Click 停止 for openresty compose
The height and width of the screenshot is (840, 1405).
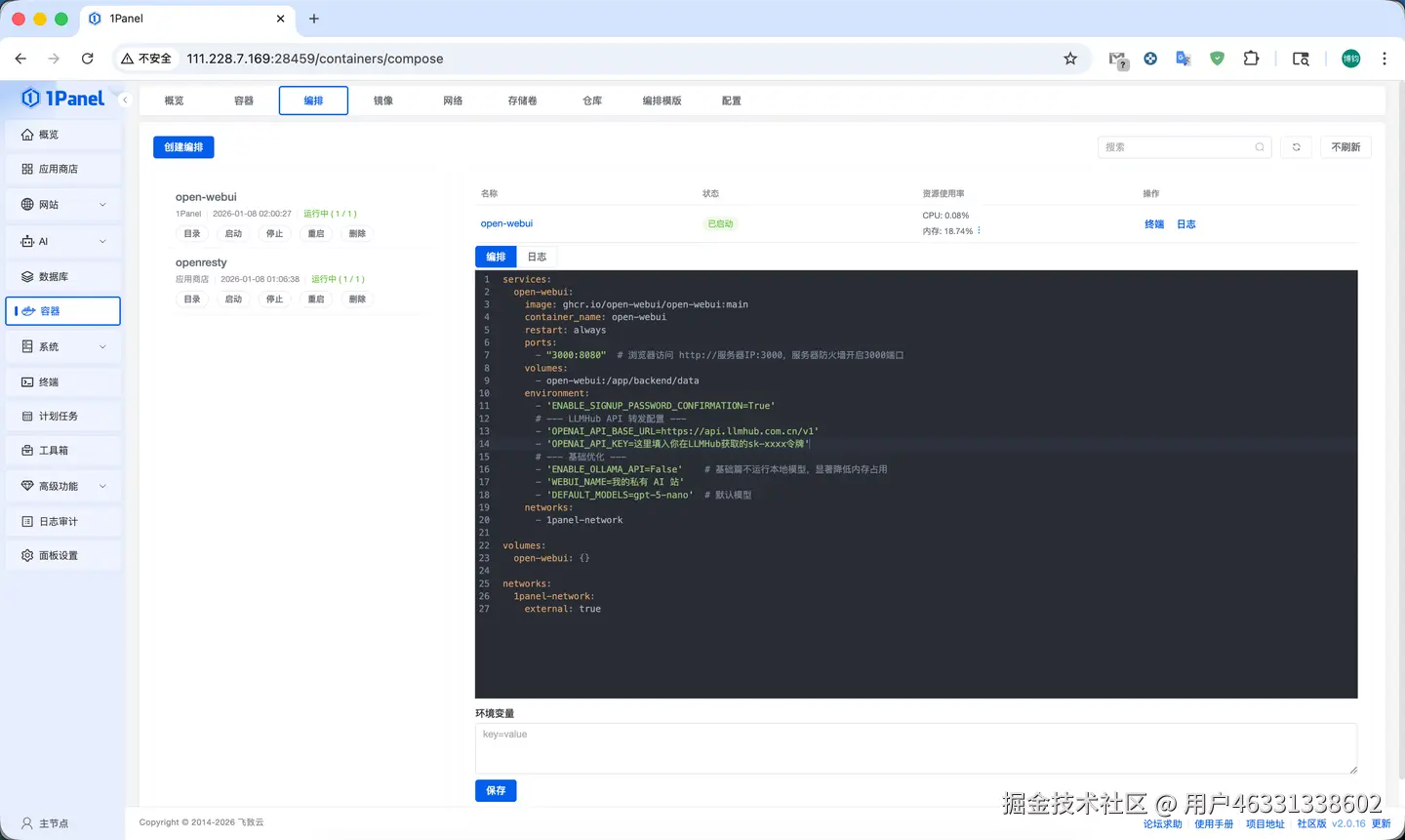[274, 300]
